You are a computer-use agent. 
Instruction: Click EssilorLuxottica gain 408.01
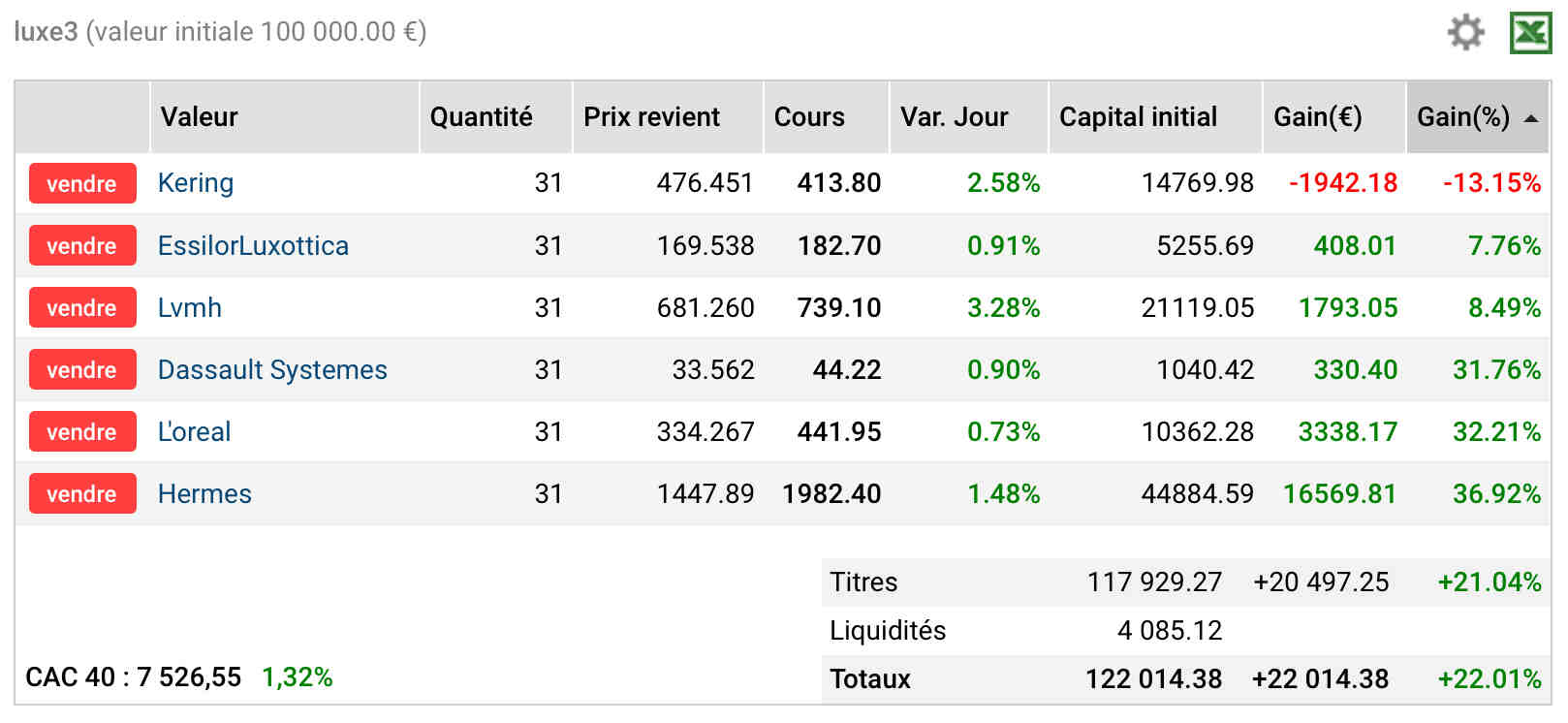tap(1355, 245)
